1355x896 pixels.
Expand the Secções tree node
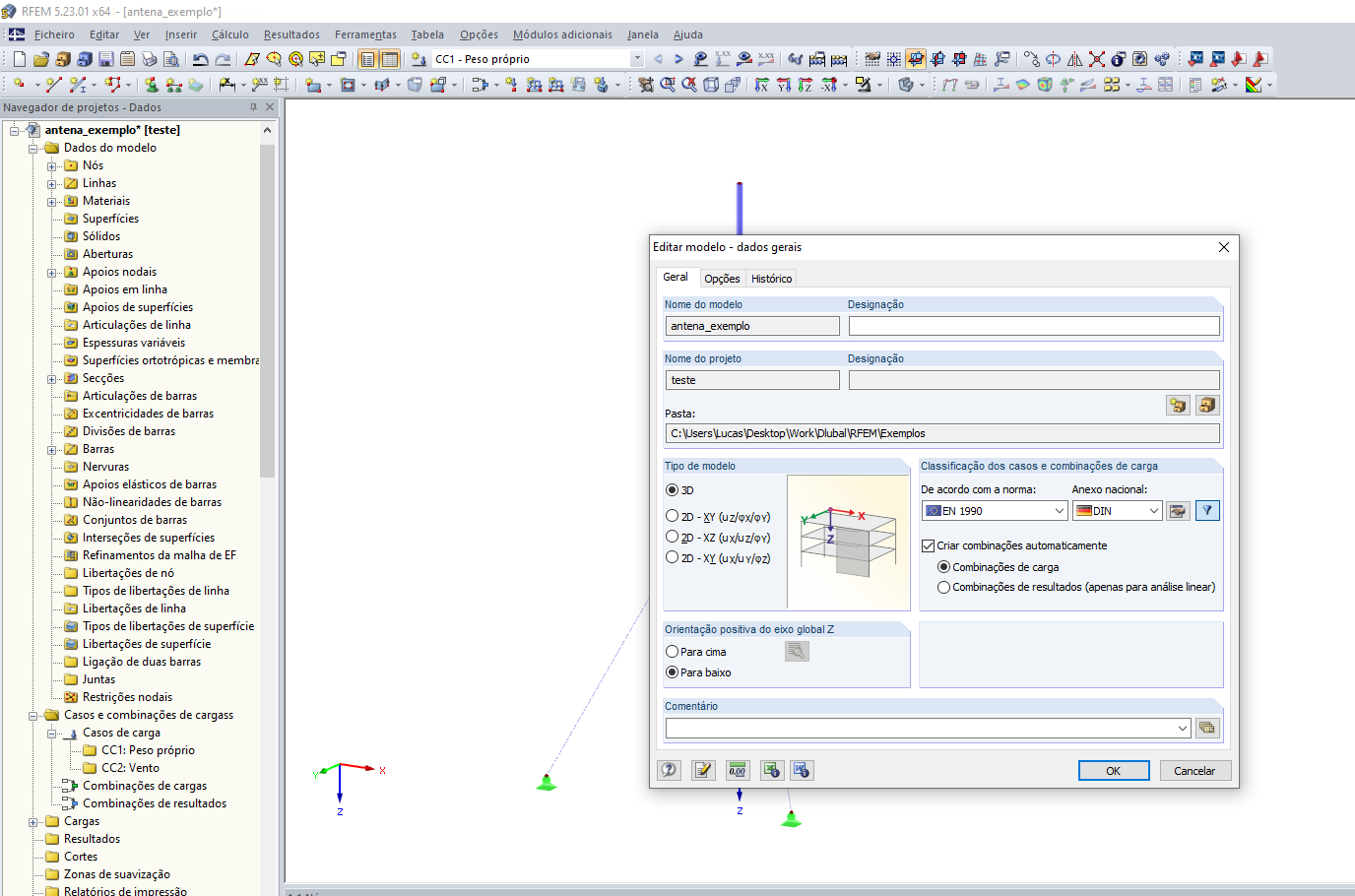[x=52, y=379]
